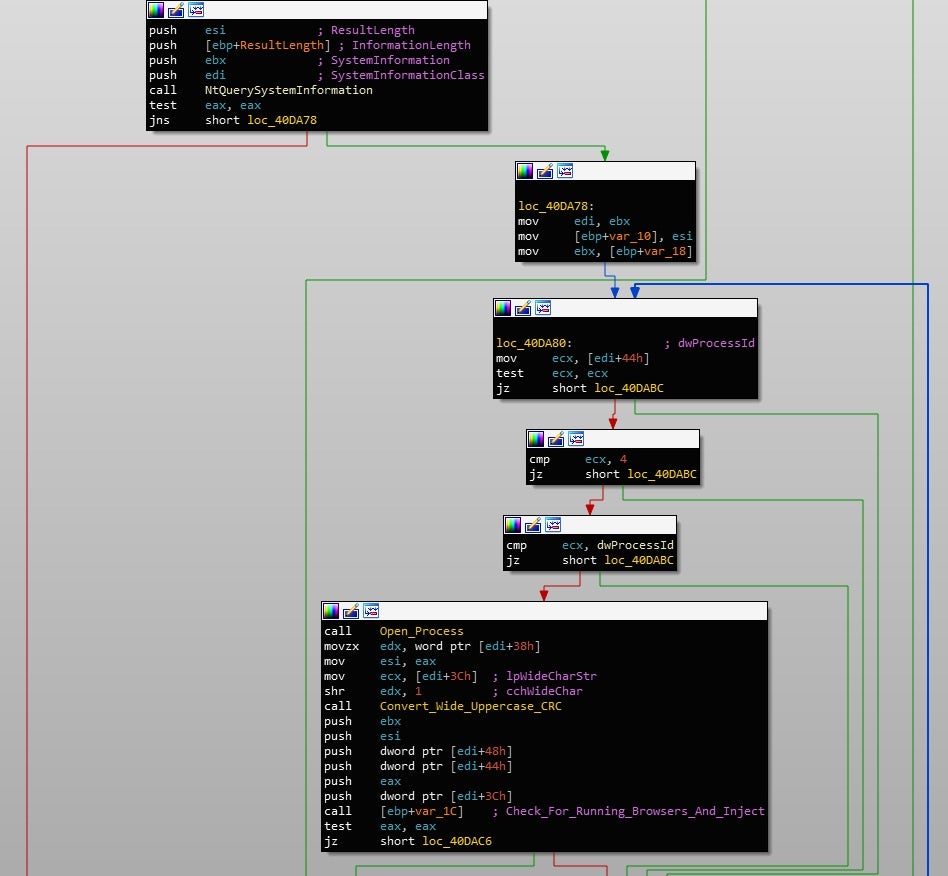Click group nodes icon on 'cmp ecx, 4' block
This screenshot has height=876, width=948.
tap(576, 439)
